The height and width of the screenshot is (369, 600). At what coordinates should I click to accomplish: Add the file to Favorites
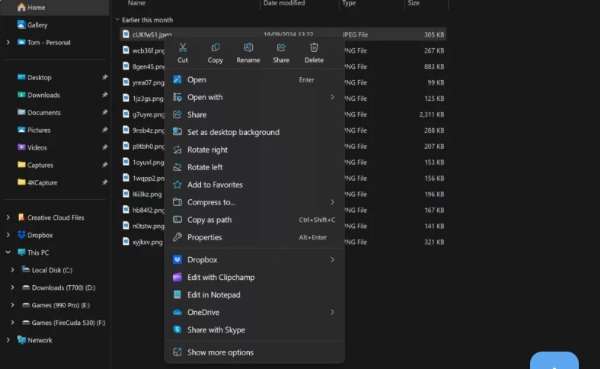254,185
